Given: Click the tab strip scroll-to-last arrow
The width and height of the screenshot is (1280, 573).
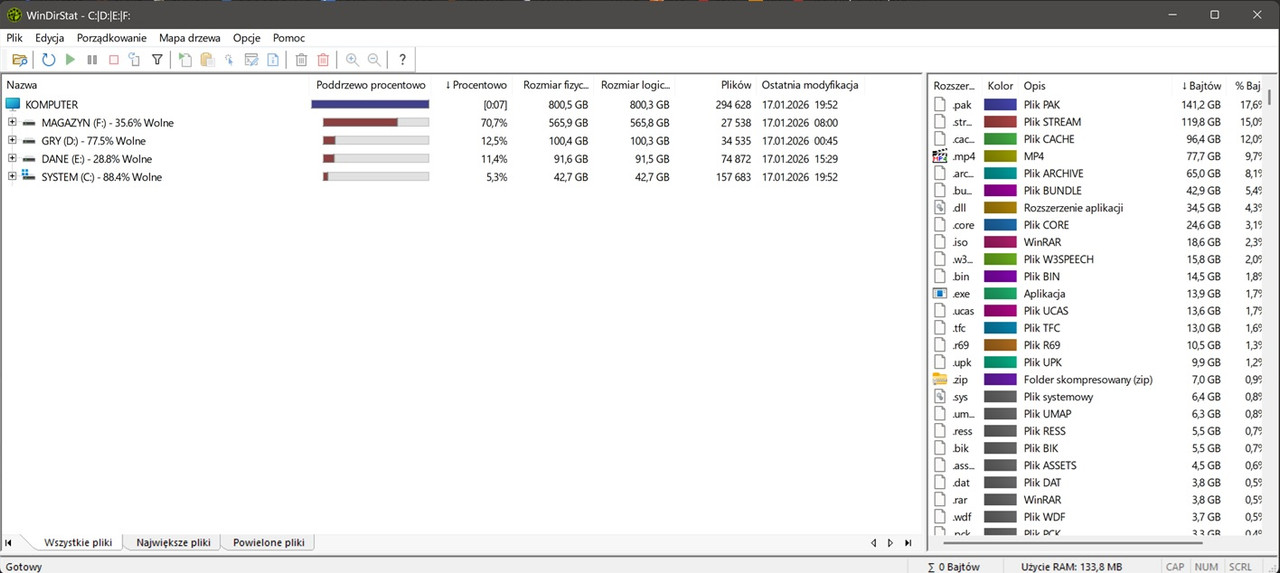Looking at the screenshot, I should point(908,543).
